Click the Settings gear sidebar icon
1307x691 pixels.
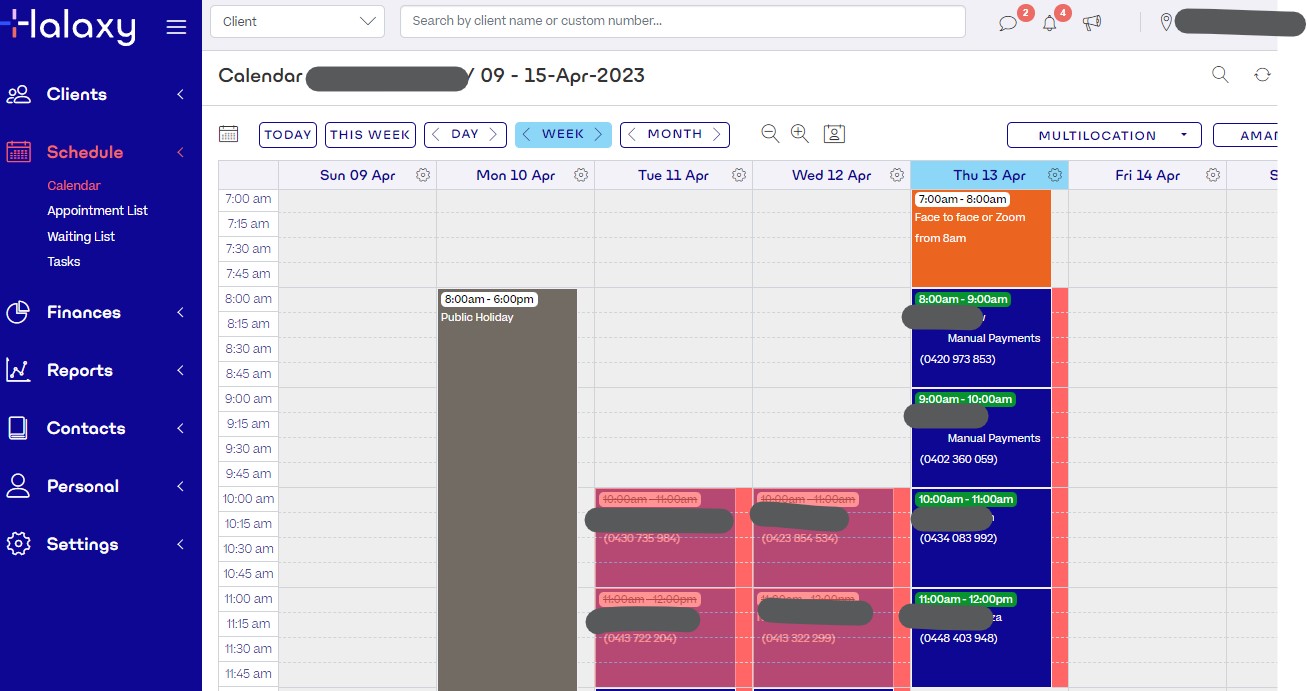[18, 544]
